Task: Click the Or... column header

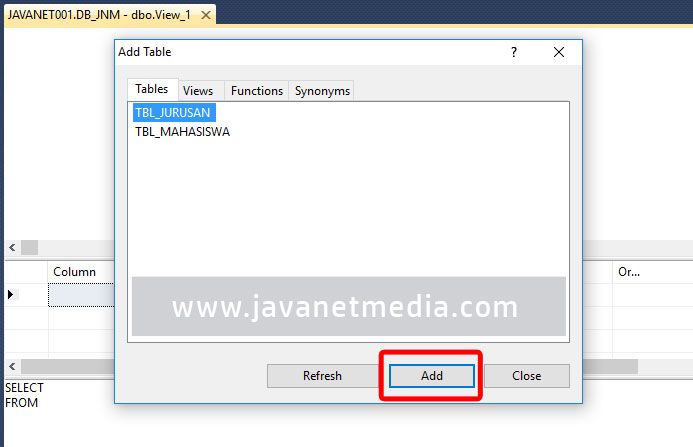Action: point(652,272)
